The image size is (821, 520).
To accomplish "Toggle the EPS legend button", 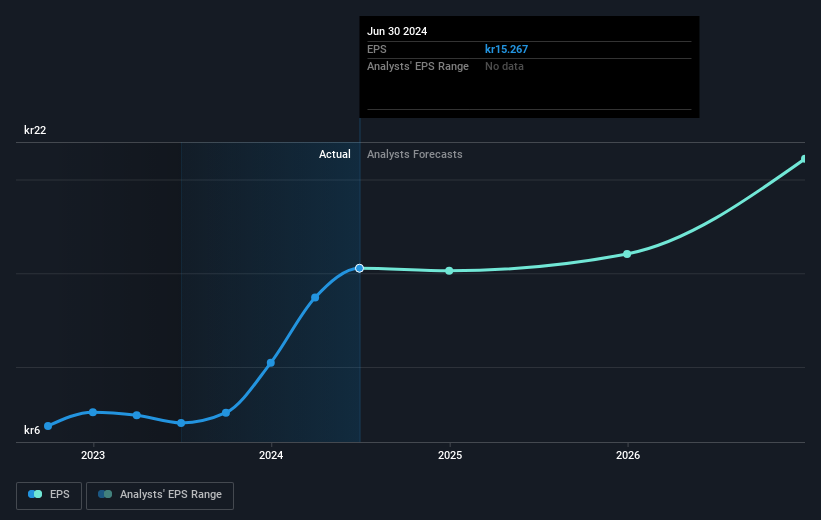I will click(x=49, y=495).
